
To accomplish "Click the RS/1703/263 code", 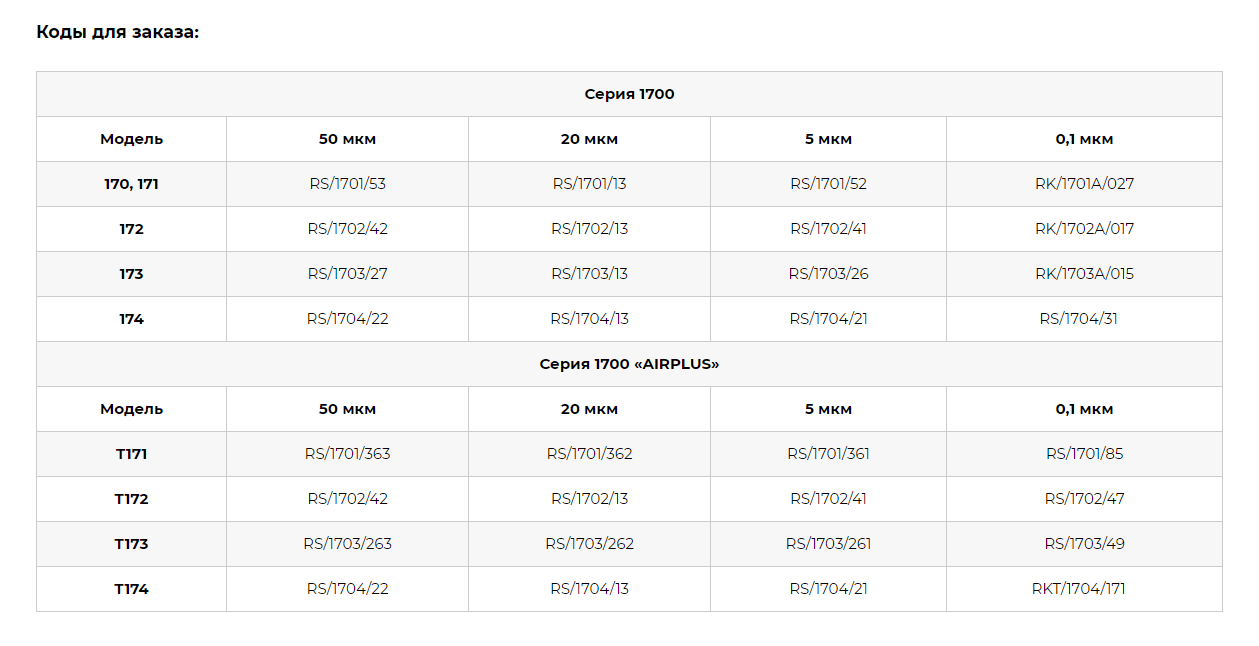I will pyautogui.click(x=347, y=544).
